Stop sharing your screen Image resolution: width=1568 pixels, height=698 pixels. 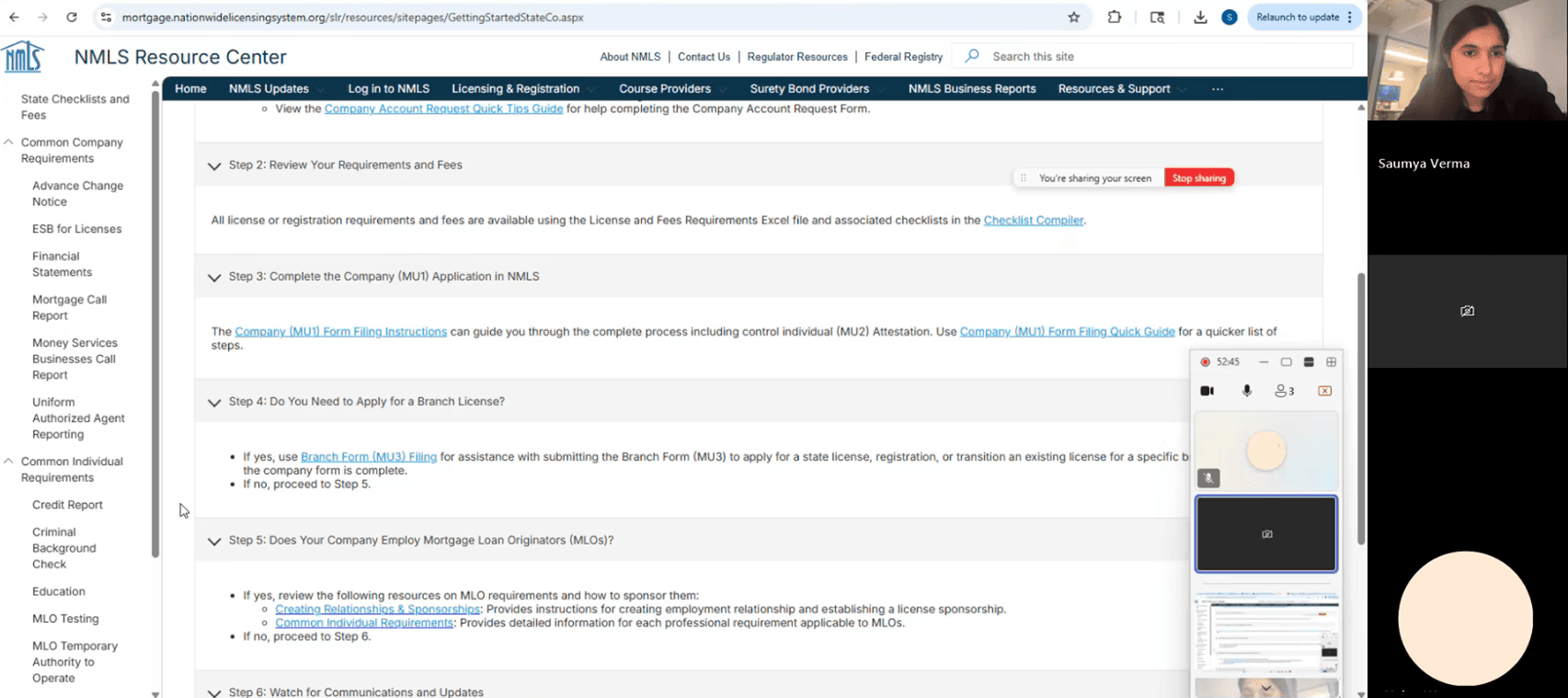click(1199, 178)
